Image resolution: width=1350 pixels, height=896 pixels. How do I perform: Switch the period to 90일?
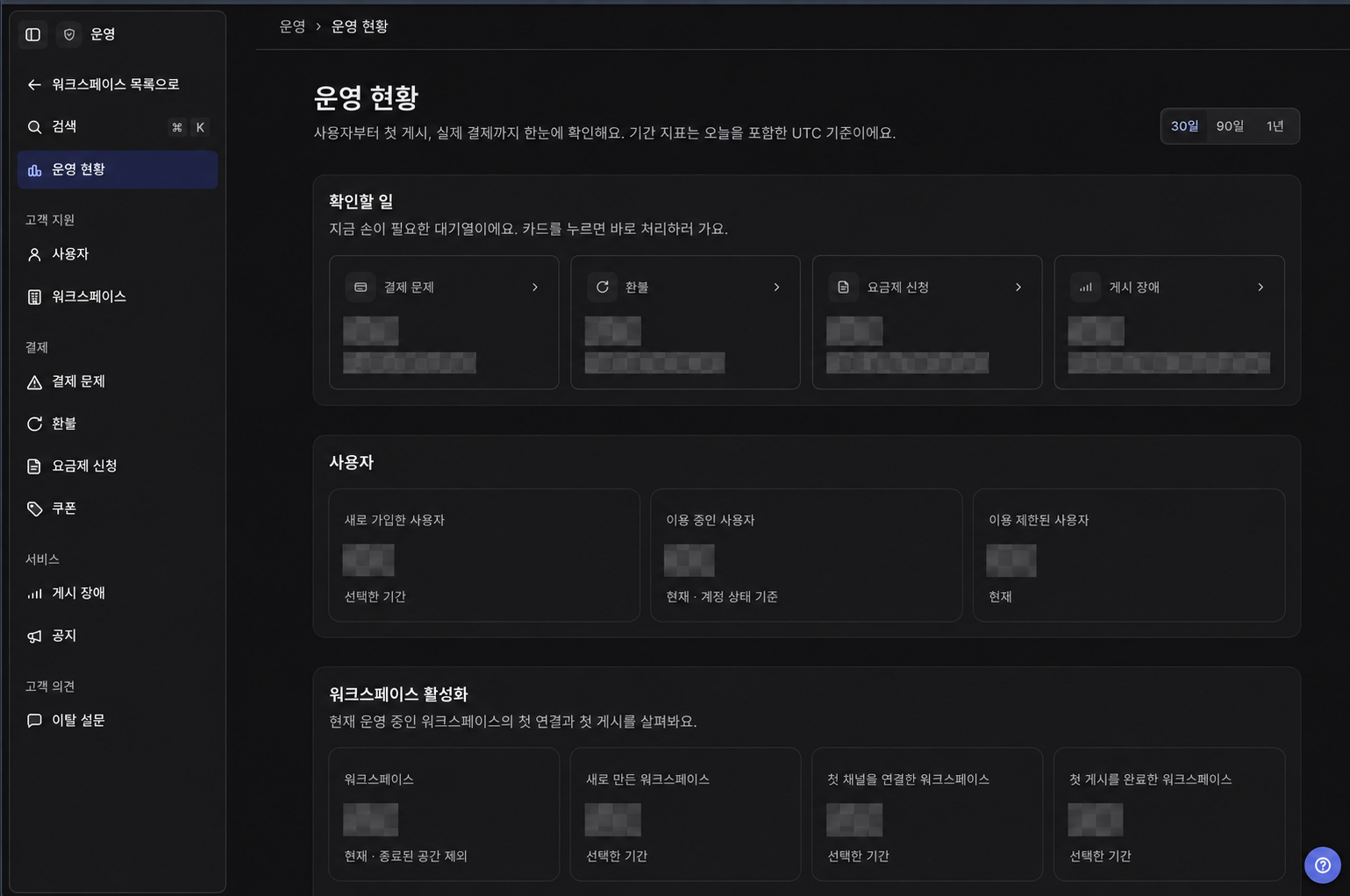1230,126
